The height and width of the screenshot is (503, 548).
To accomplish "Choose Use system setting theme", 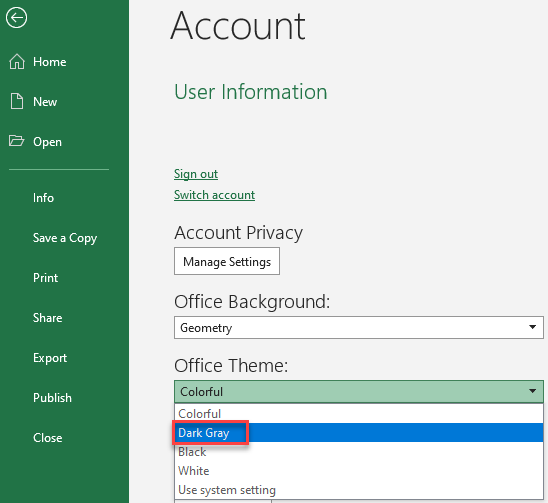I will pos(359,490).
